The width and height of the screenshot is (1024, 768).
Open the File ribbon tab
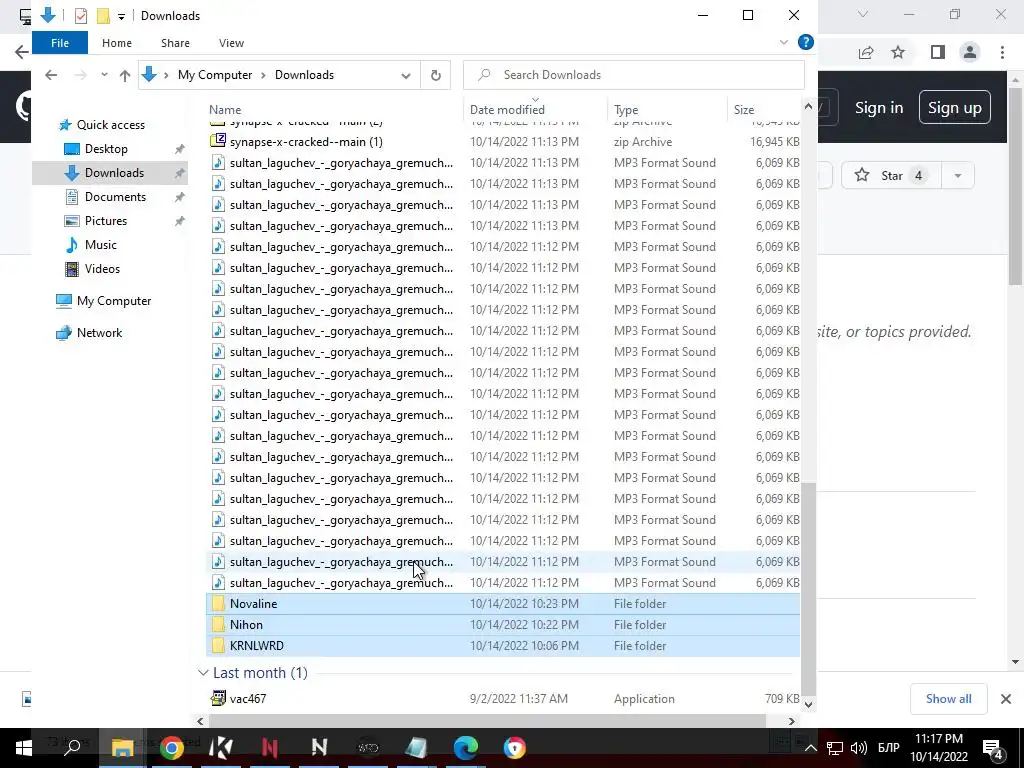(59, 43)
